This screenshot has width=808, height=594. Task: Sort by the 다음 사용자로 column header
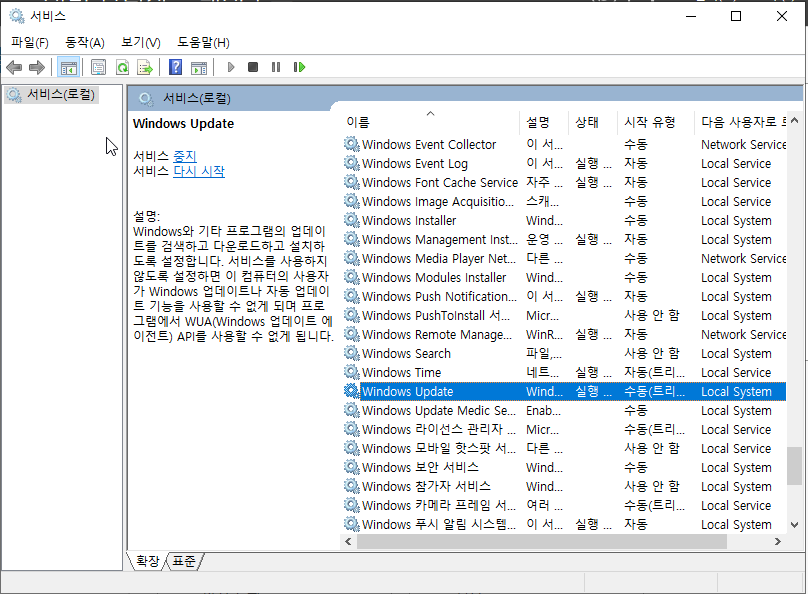pos(740,122)
